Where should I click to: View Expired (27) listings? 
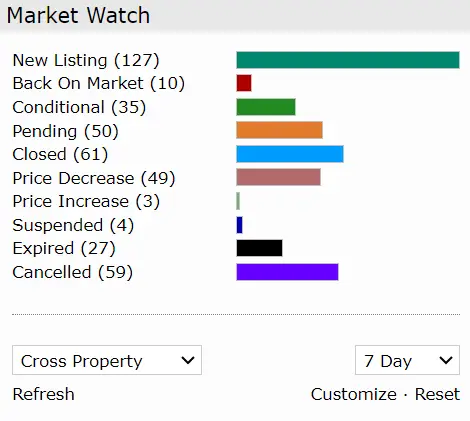(x=64, y=249)
